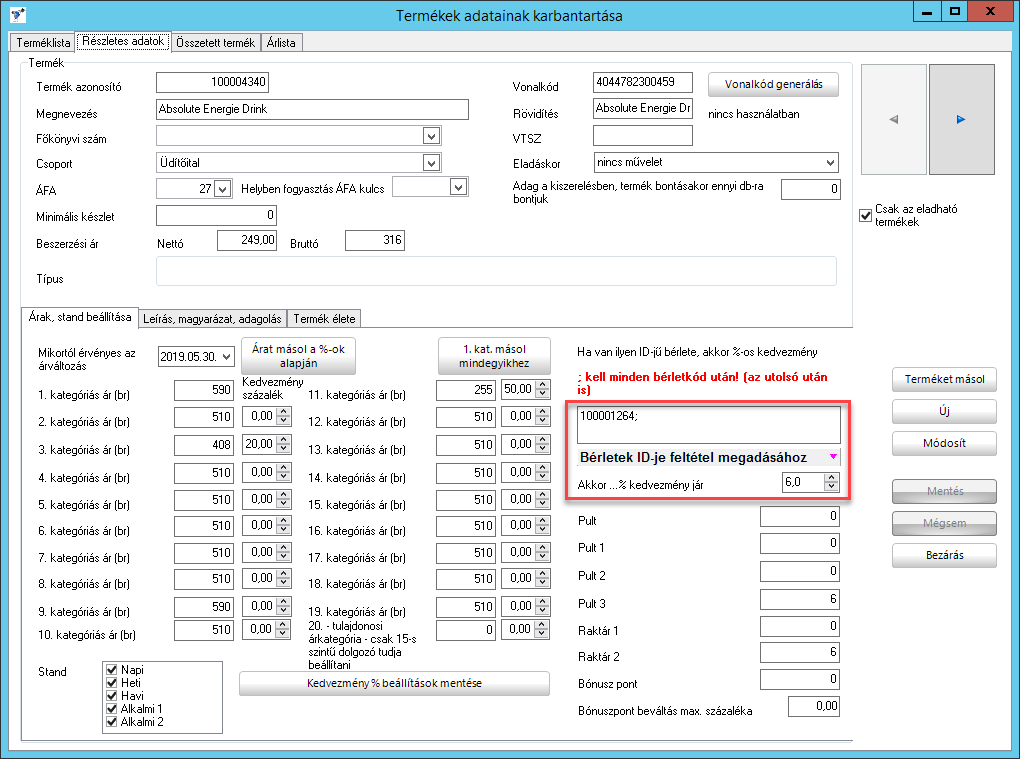Click 'Árat másol a %-ok alapján' button

(299, 356)
